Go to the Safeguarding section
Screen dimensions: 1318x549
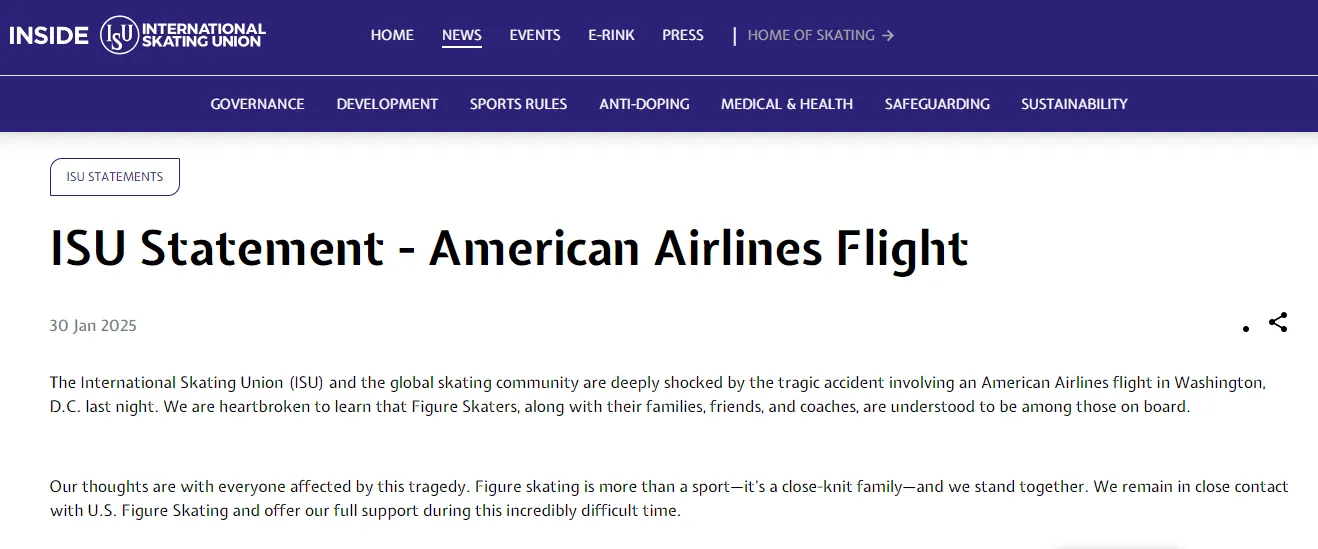pos(937,104)
